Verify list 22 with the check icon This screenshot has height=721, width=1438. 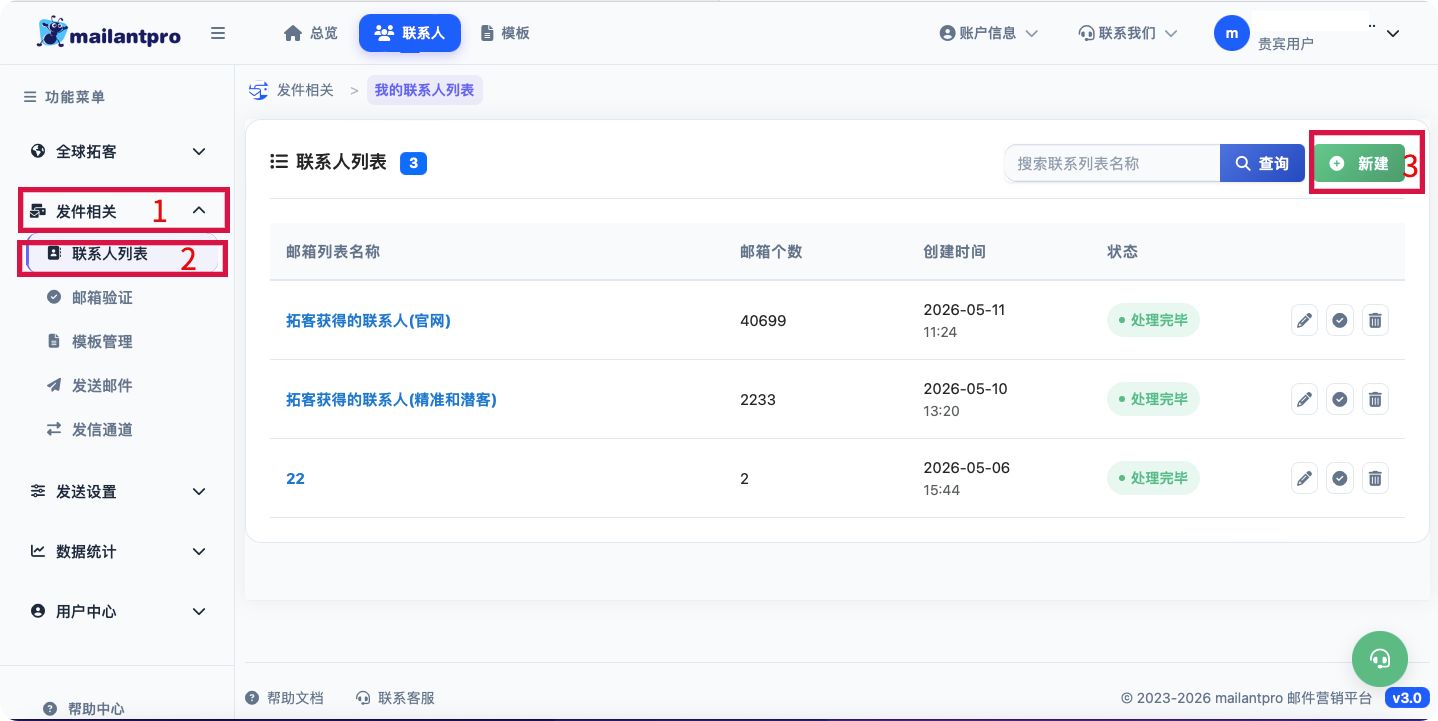1340,478
